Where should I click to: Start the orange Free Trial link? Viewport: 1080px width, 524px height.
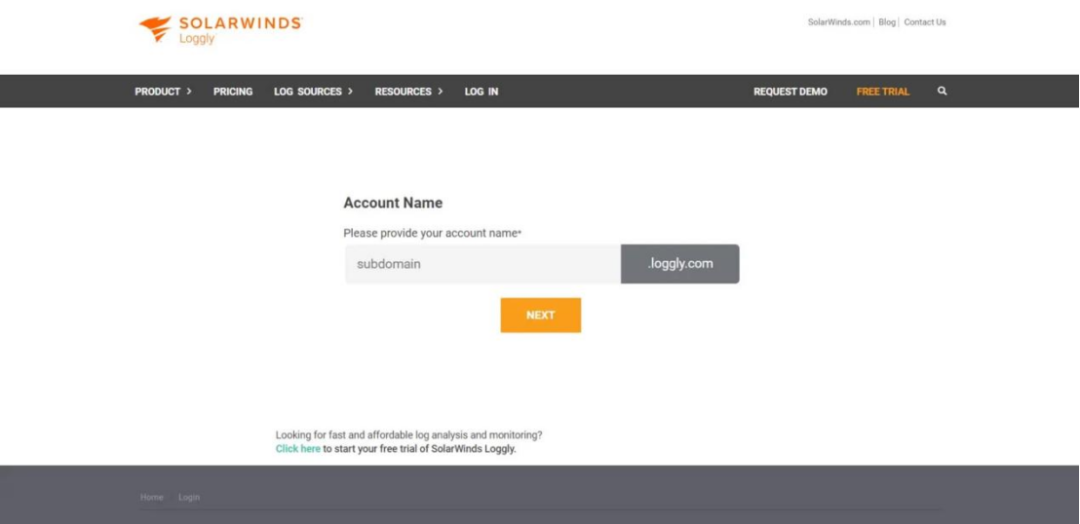(x=883, y=91)
